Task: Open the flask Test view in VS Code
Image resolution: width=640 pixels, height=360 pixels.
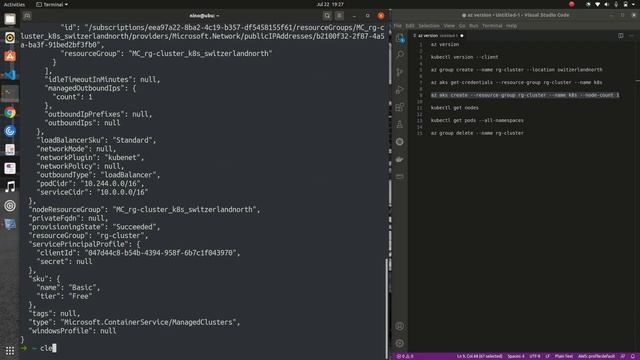Action: [x=400, y=124]
